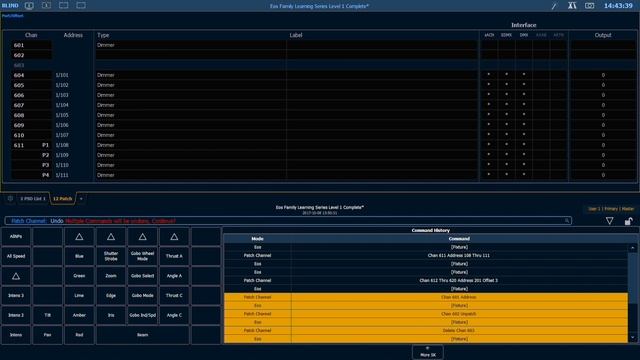640x360 pixels.
Task: Click the clock showing 14:43:39
Action: pos(618,6)
